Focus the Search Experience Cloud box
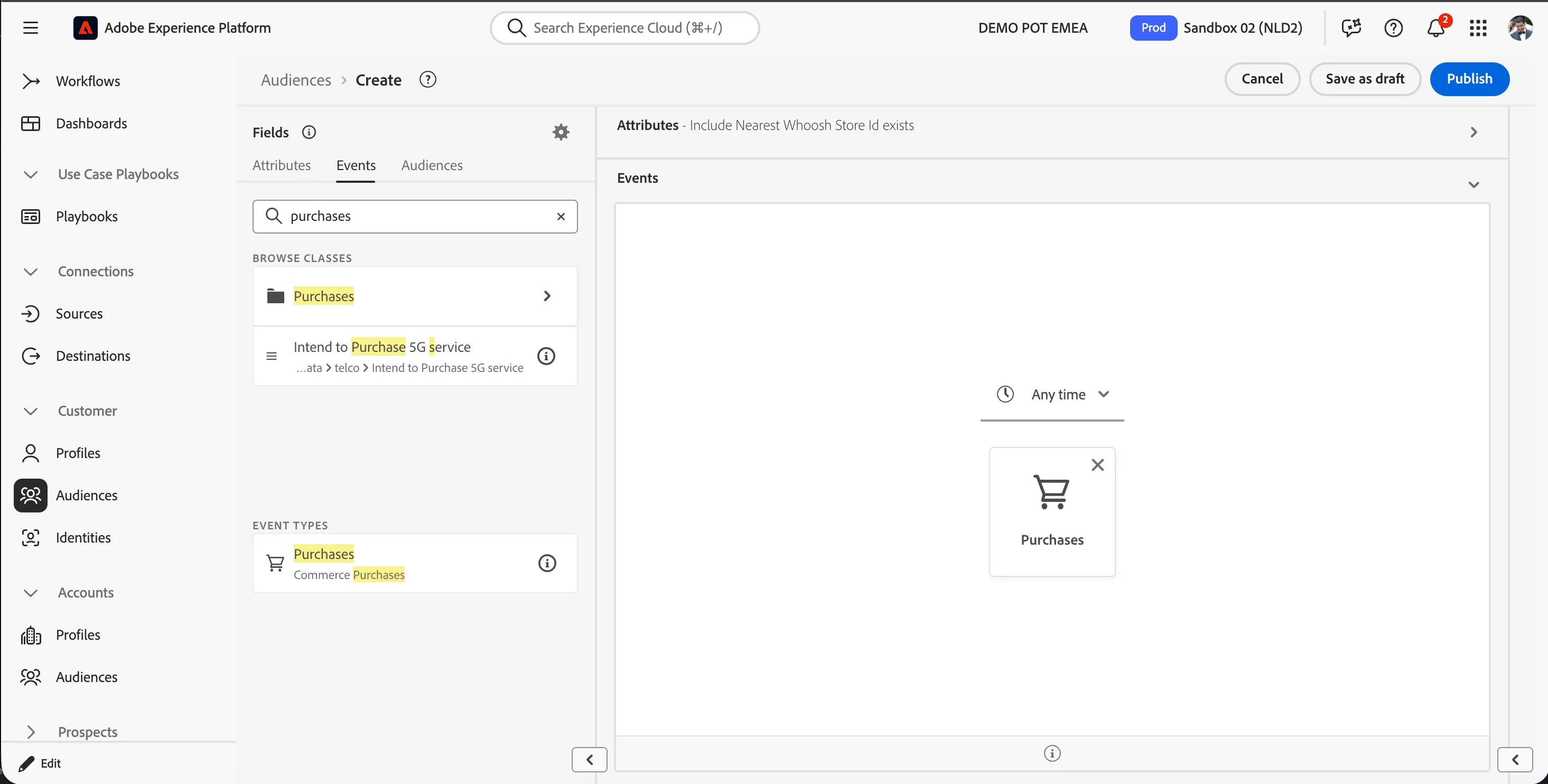This screenshot has width=1548, height=784. [625, 27]
